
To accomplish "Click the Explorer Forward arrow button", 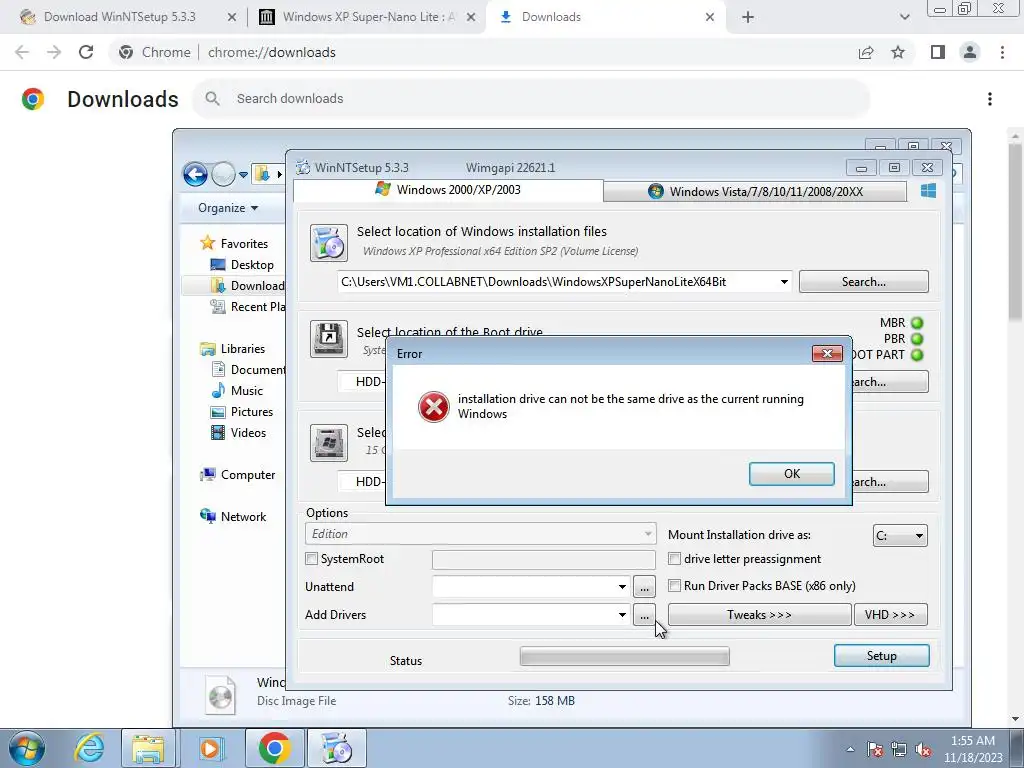I will pos(223,174).
